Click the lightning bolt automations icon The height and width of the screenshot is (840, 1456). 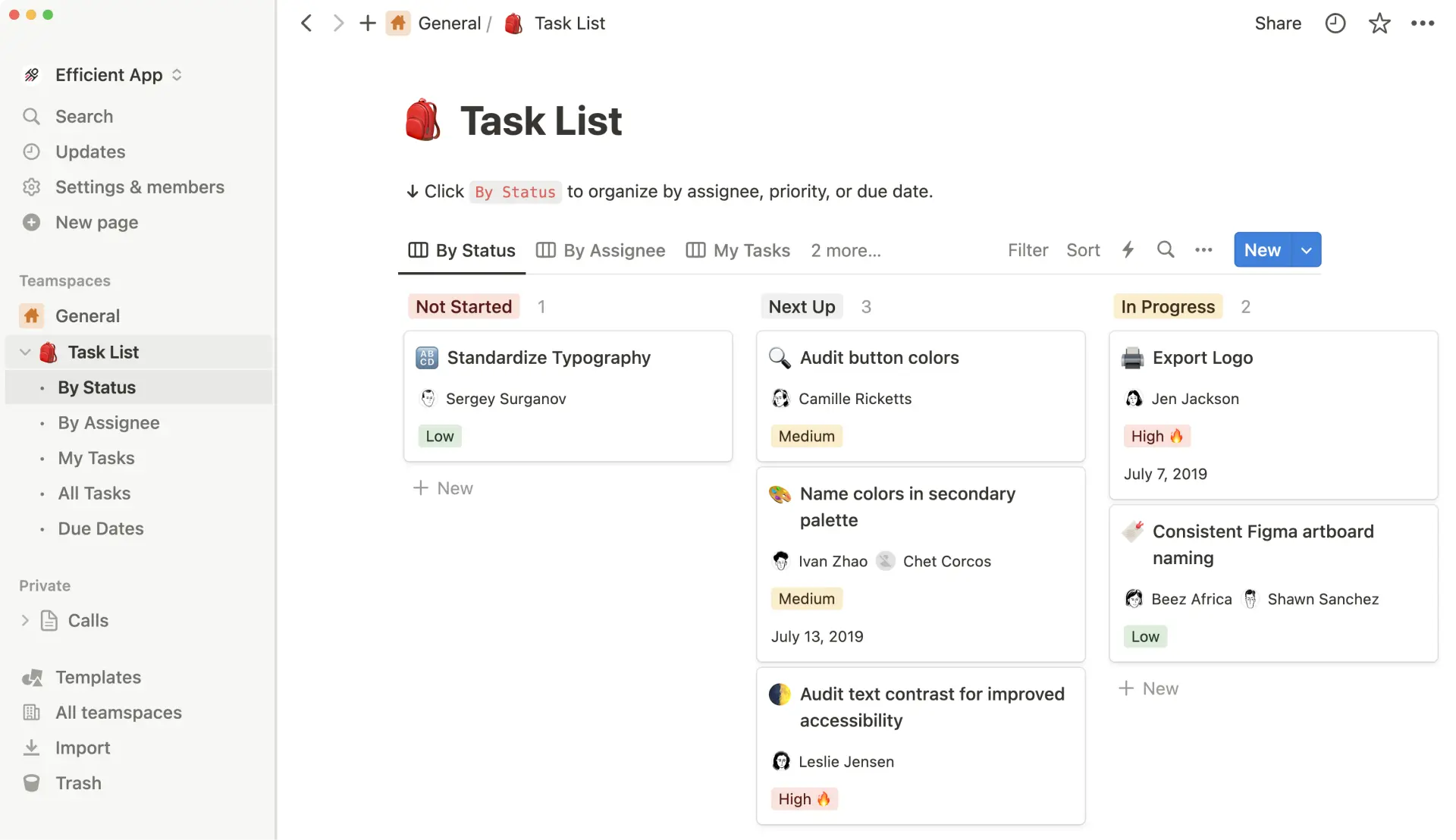coord(1128,250)
